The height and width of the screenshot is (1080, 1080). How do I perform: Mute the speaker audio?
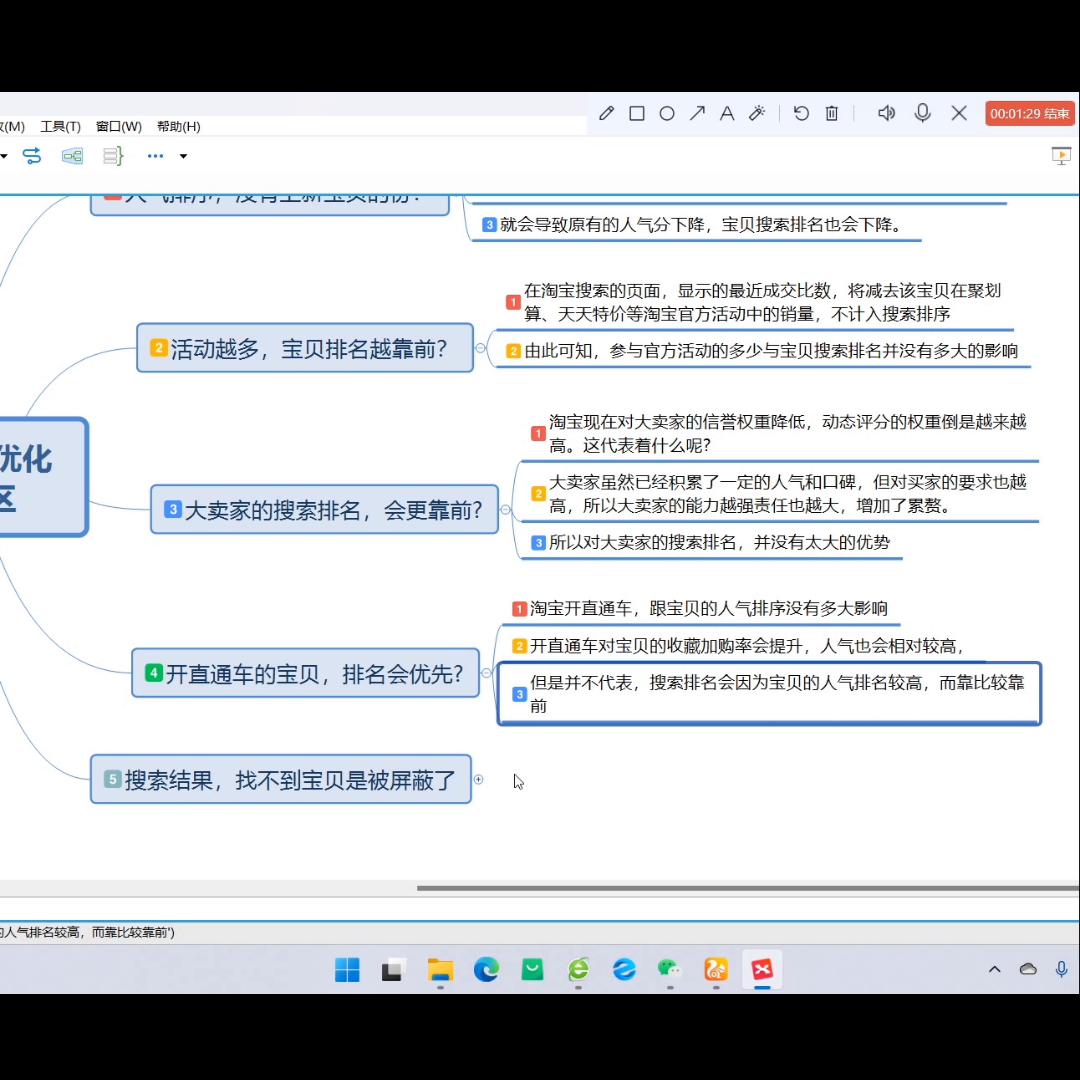(x=886, y=113)
